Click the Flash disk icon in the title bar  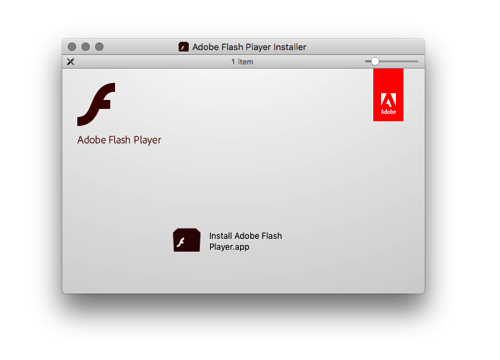[183, 47]
